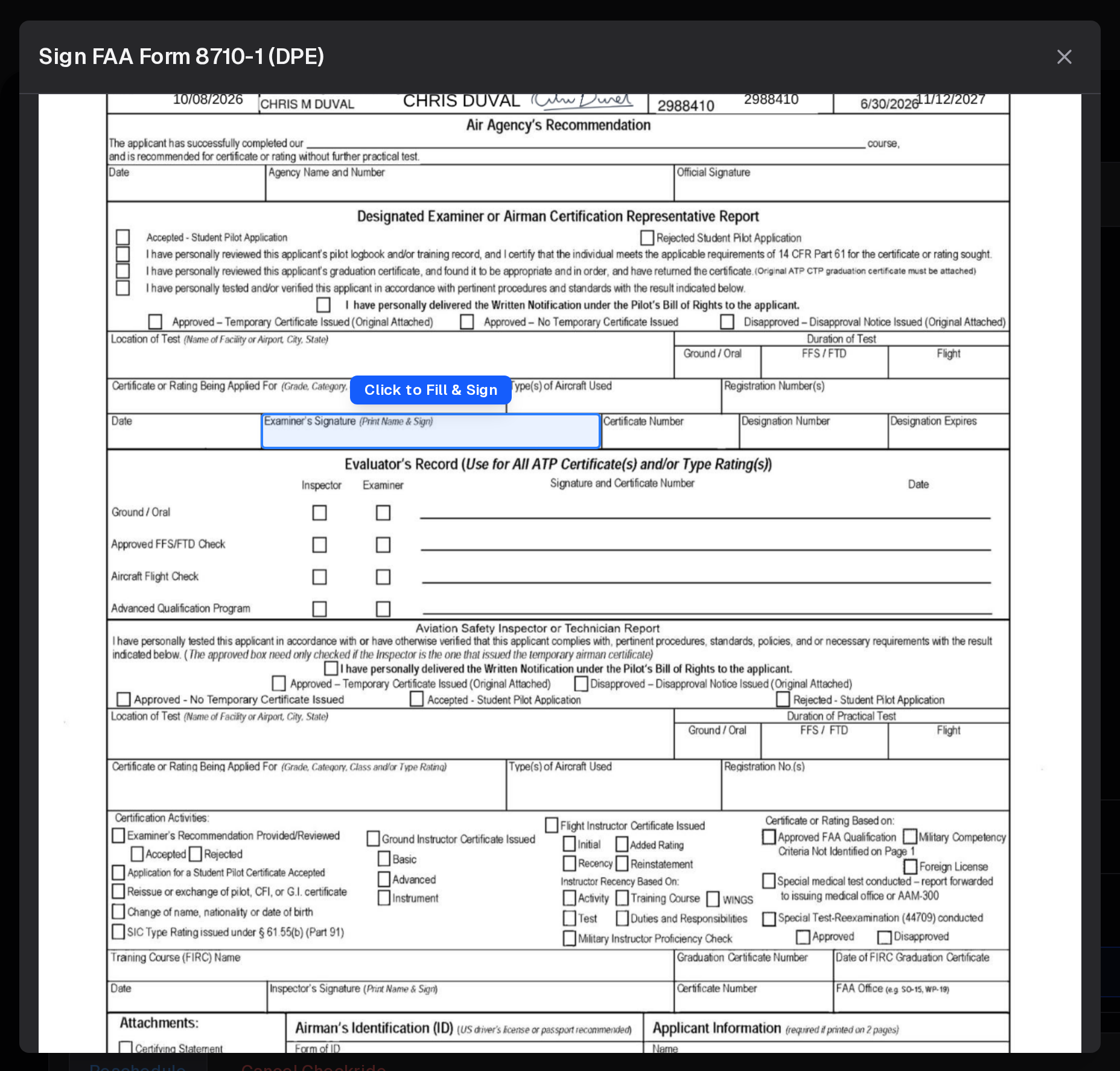Click the 'Sign FAA Form 8710-1 (DPE)' title
The image size is (1120, 1071).
[x=182, y=56]
